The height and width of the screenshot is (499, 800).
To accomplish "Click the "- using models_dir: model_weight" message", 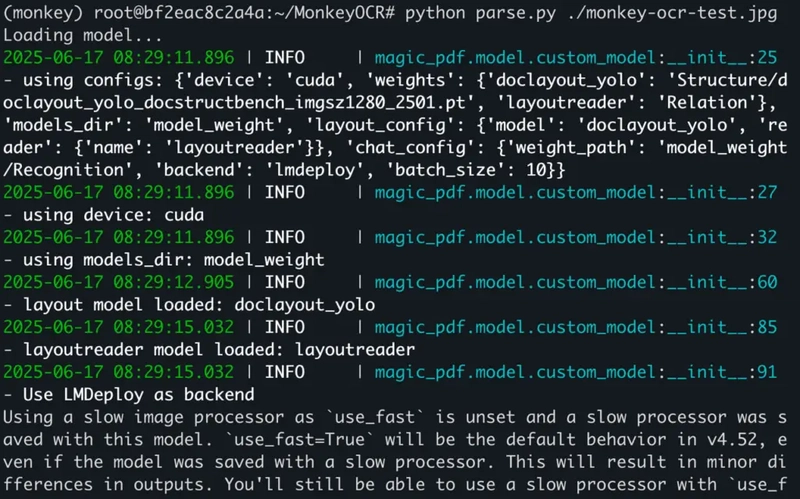I will (x=164, y=260).
